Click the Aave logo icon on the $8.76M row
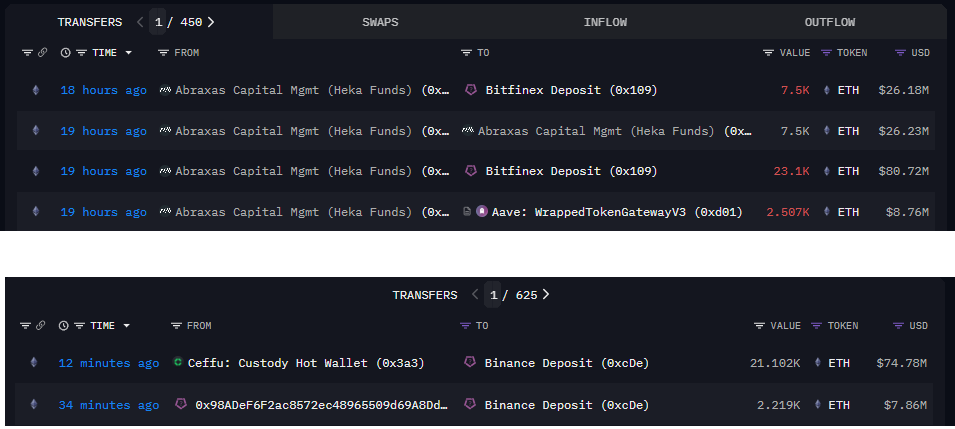The image size is (955, 429). 482,211
